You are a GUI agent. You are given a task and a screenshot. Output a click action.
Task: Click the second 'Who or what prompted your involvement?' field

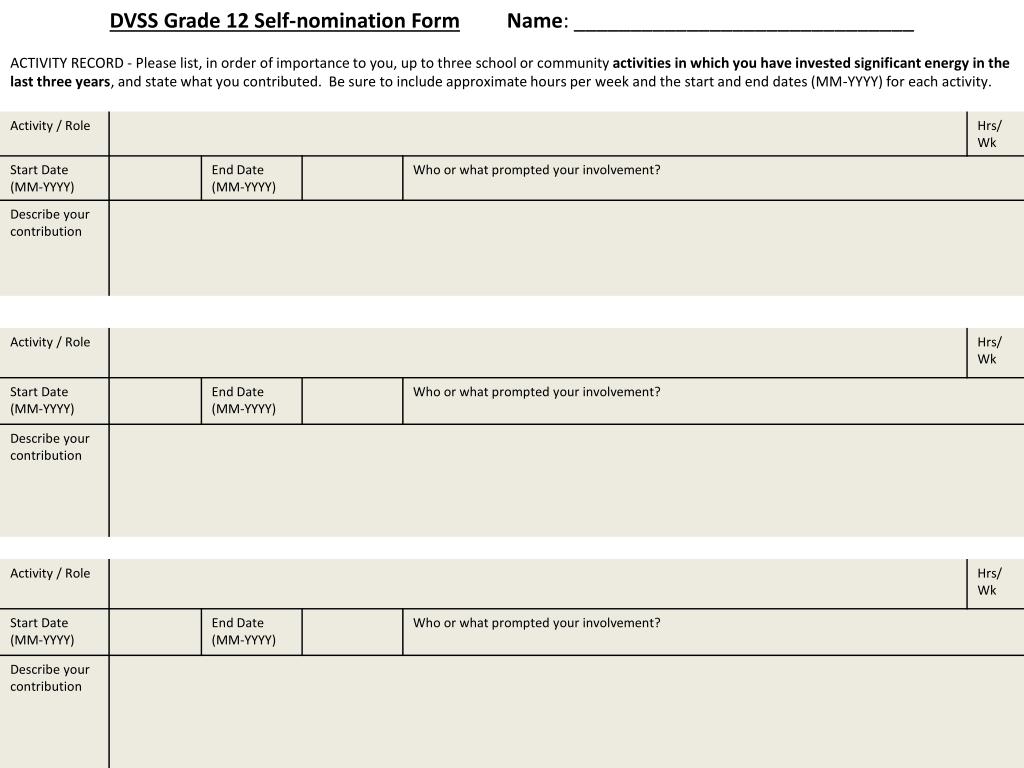pos(714,400)
